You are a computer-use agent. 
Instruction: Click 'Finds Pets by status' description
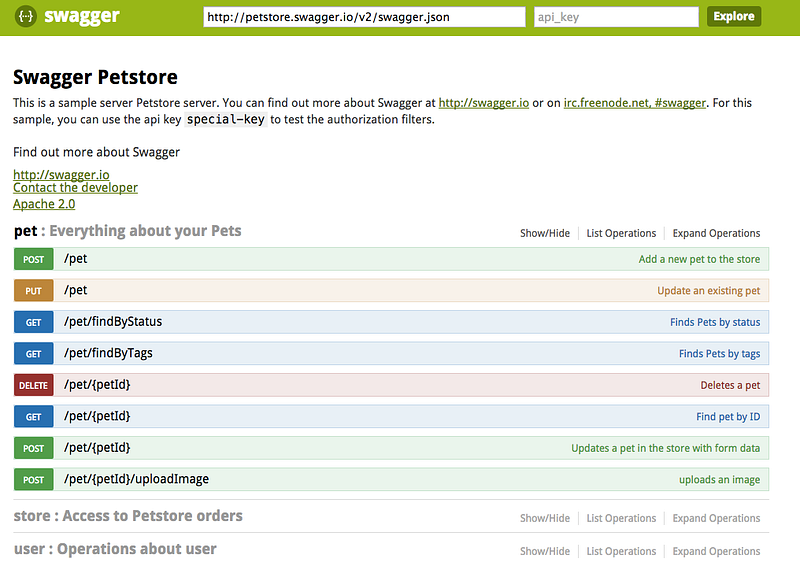click(715, 322)
